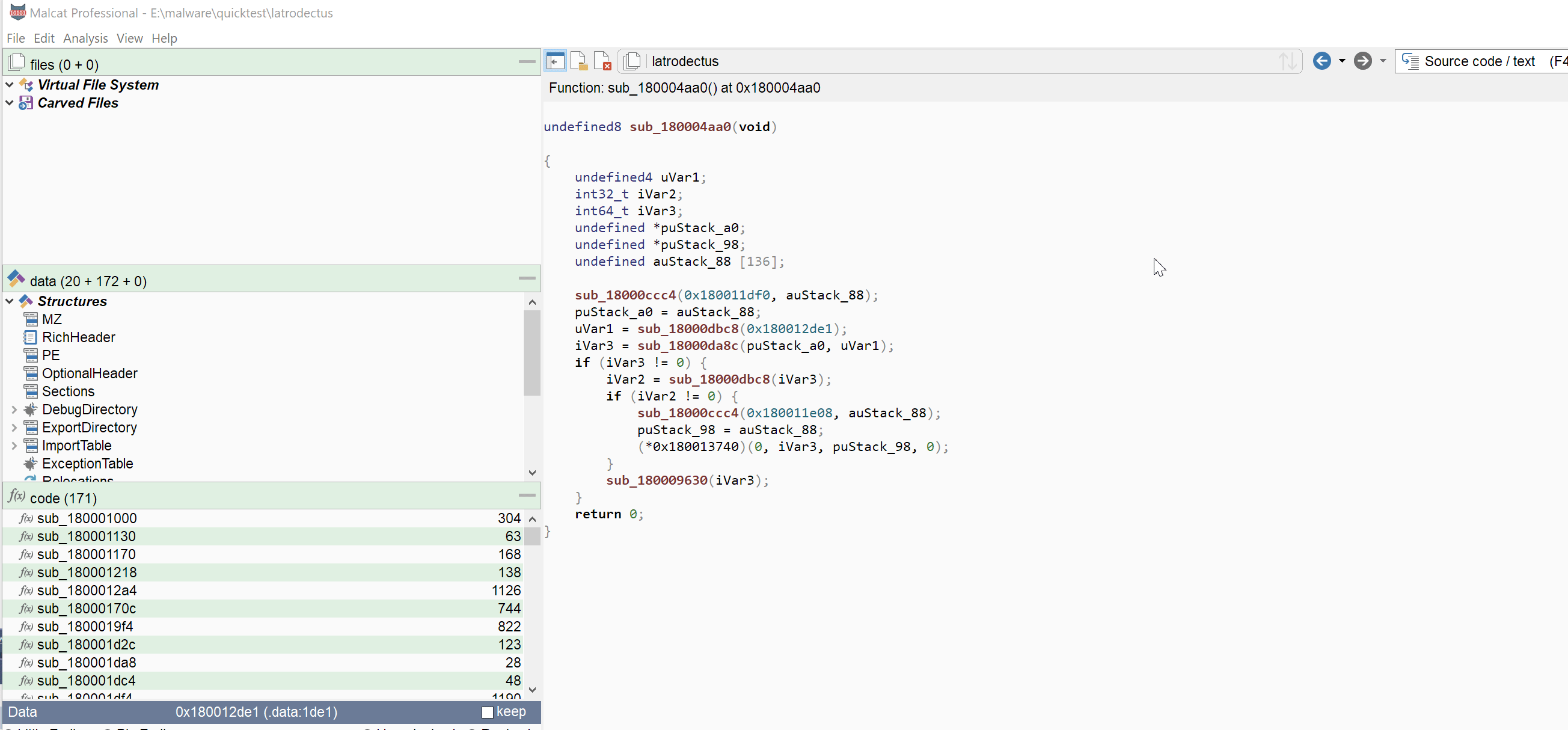Screen dimensions: 1568x730
Task: Click the data panel header icon
Action: point(16,279)
